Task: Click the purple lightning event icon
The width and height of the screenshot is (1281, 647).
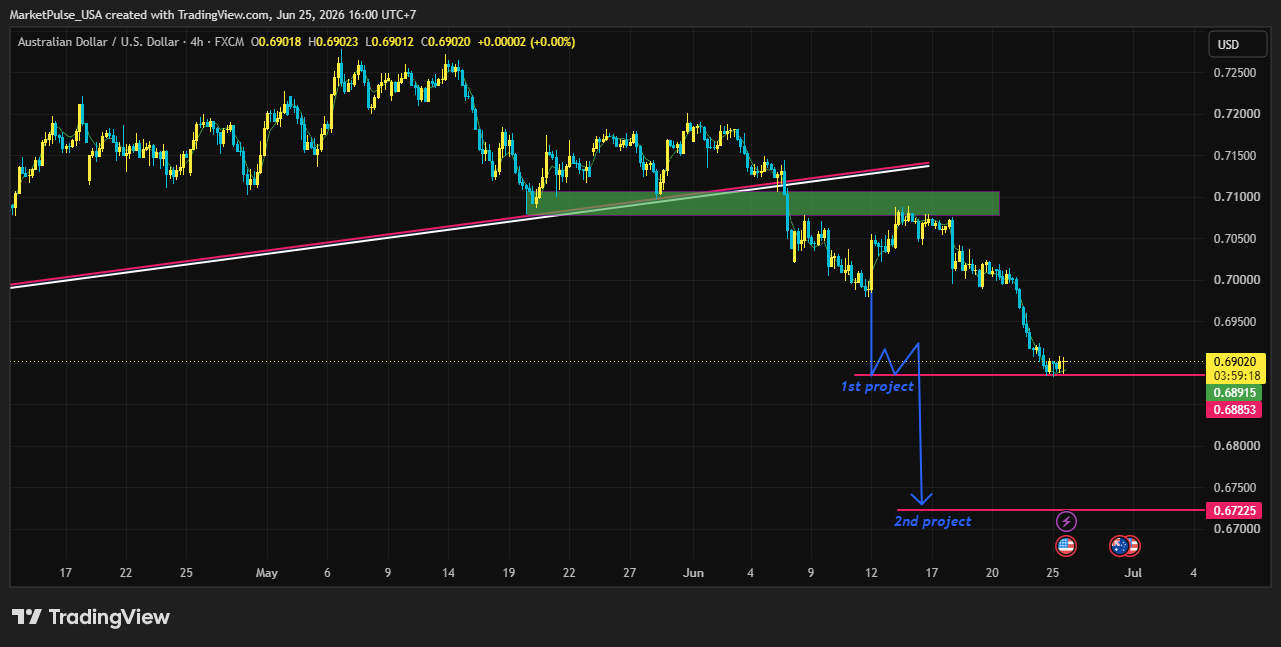Action: [x=1067, y=521]
